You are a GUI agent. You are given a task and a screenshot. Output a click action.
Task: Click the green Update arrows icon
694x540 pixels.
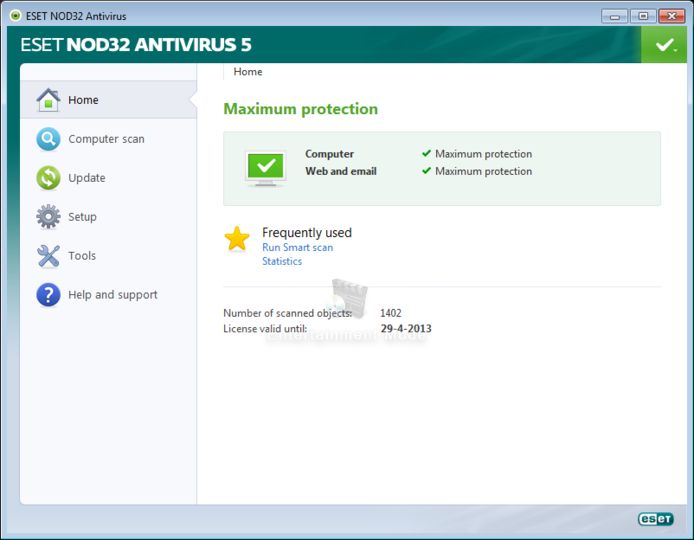[x=48, y=178]
